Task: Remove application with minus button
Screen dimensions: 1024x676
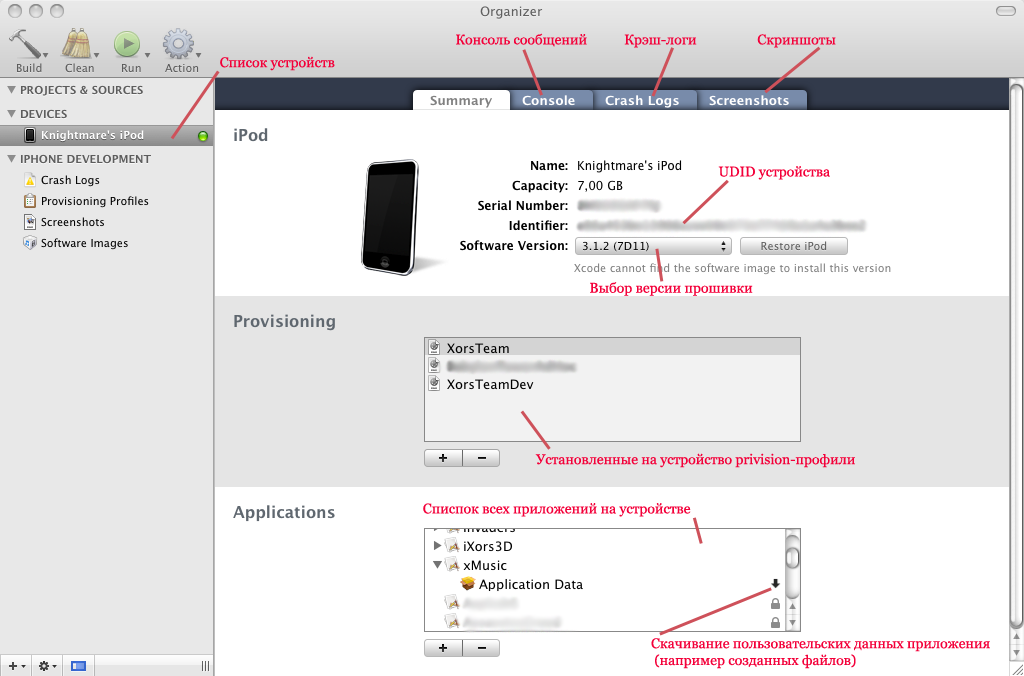Action: point(481,648)
